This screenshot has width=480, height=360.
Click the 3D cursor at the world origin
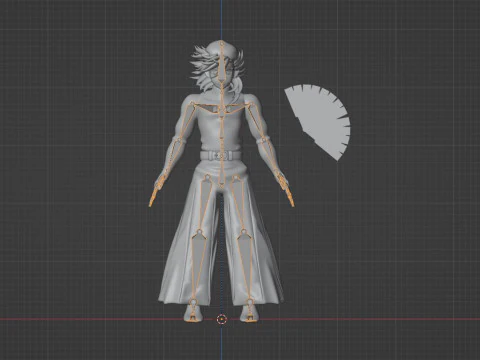pos(221,319)
